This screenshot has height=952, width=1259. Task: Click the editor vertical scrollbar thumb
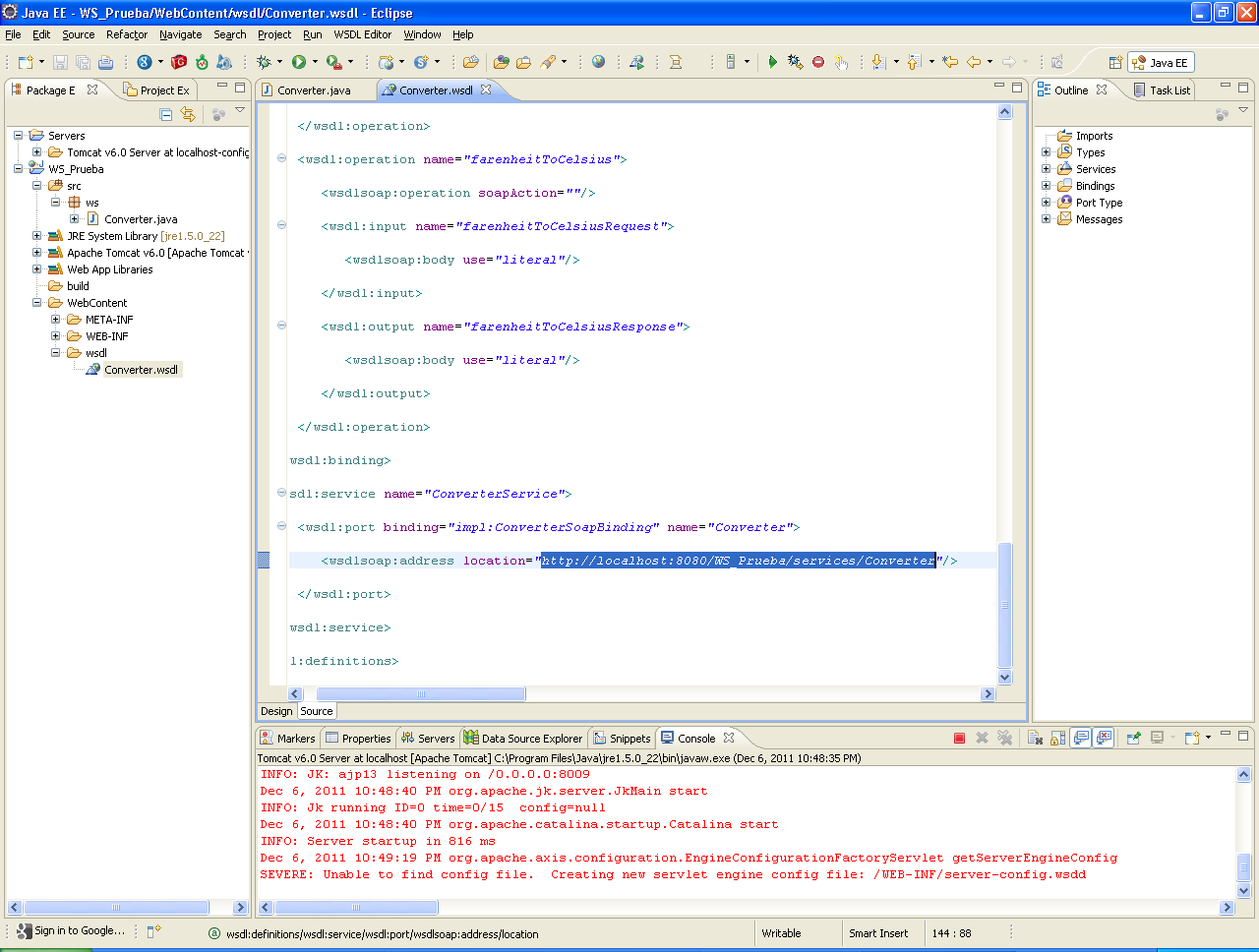[x=1004, y=605]
